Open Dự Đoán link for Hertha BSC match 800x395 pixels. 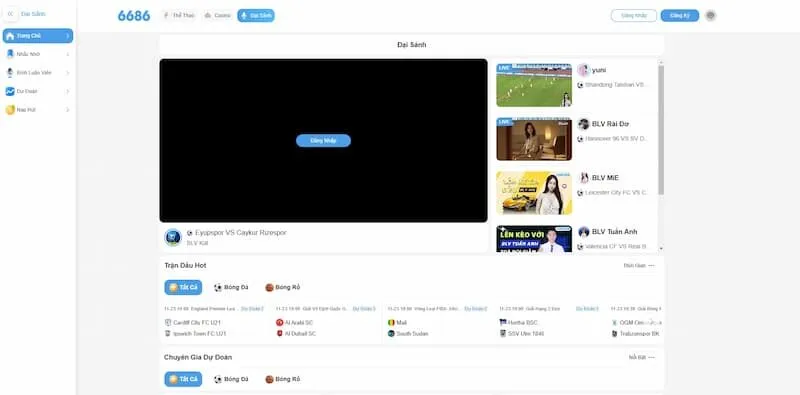tap(587, 309)
